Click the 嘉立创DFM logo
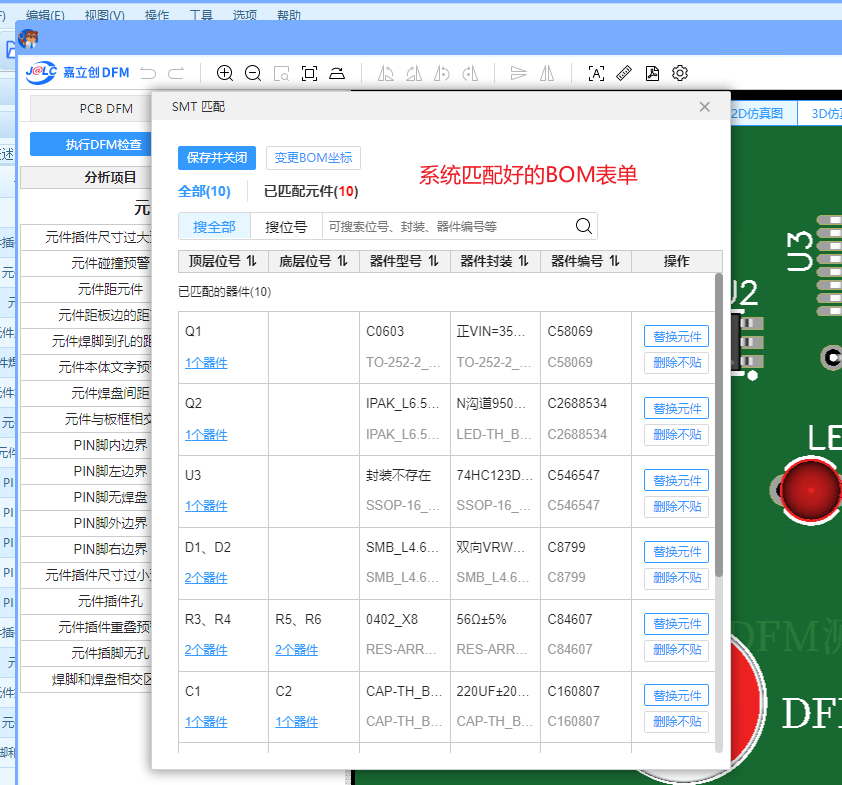 pyautogui.click(x=78, y=72)
